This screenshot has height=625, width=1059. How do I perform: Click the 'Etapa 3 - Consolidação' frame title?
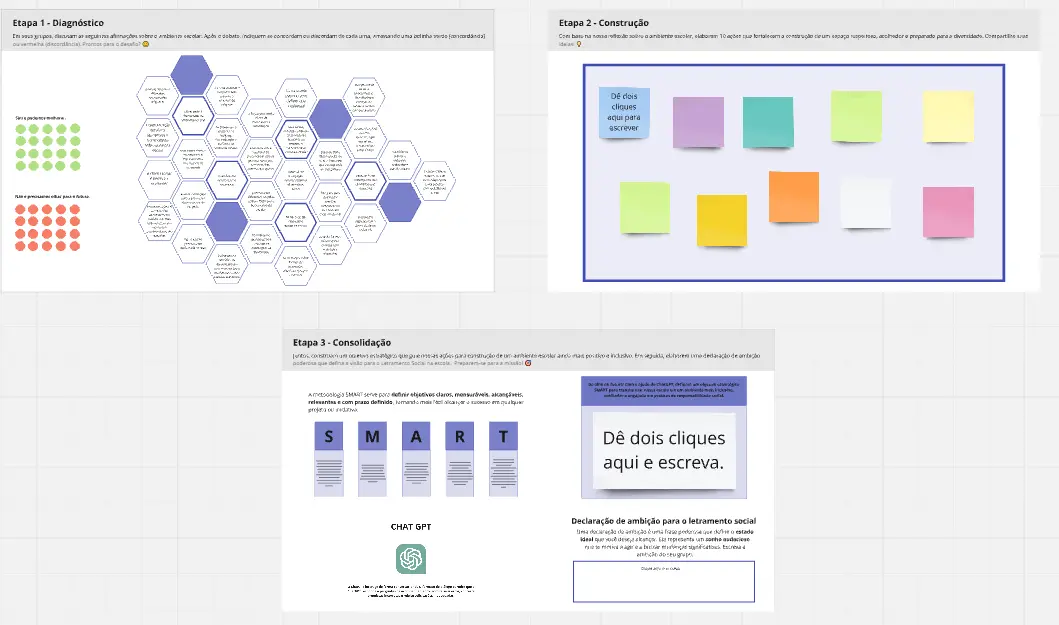[341, 343]
